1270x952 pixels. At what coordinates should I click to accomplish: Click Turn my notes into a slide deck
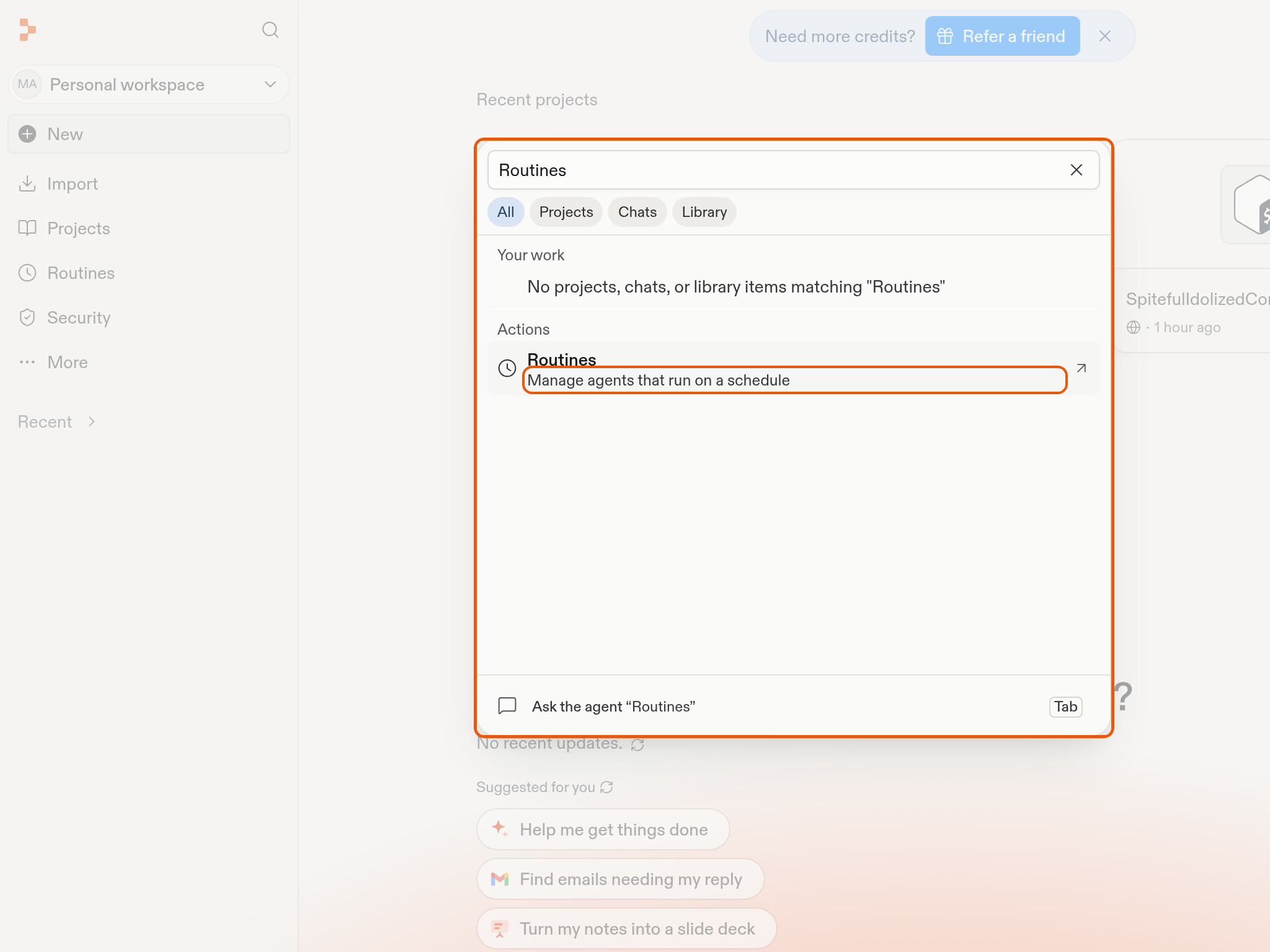626,928
